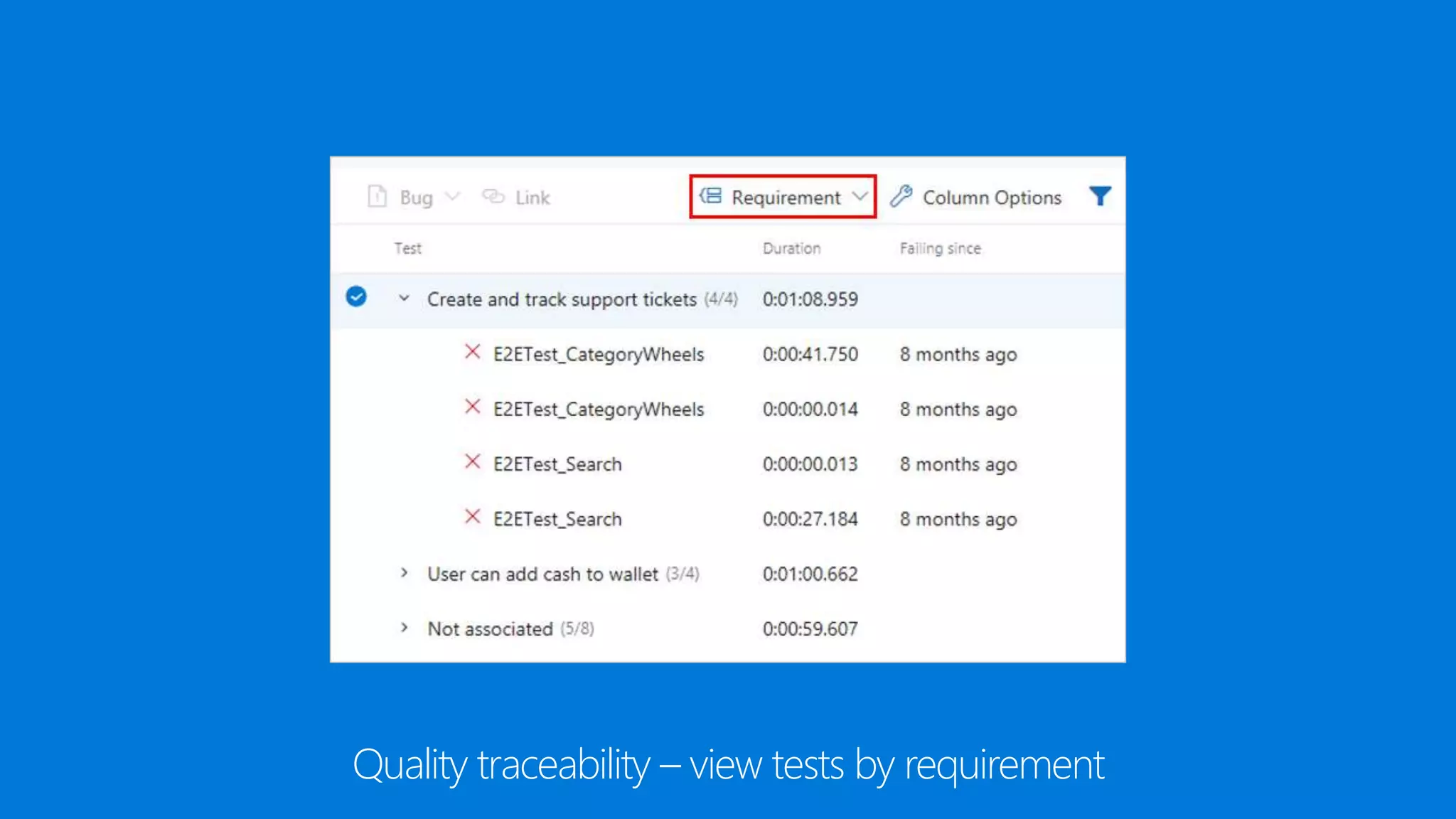The width and height of the screenshot is (1456, 819).
Task: Click '8 months ago' beside 0:00:27.184
Action: [x=958, y=520]
